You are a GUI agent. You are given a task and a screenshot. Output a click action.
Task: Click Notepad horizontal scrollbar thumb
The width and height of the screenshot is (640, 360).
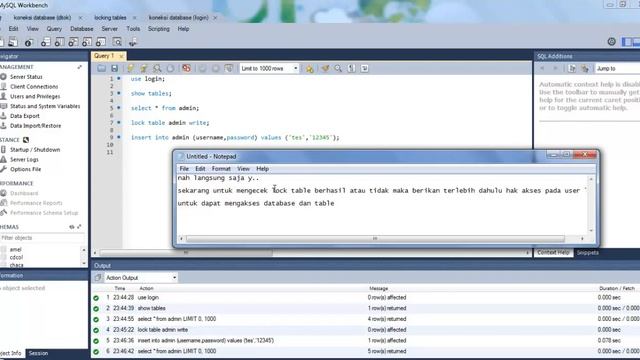point(375,238)
